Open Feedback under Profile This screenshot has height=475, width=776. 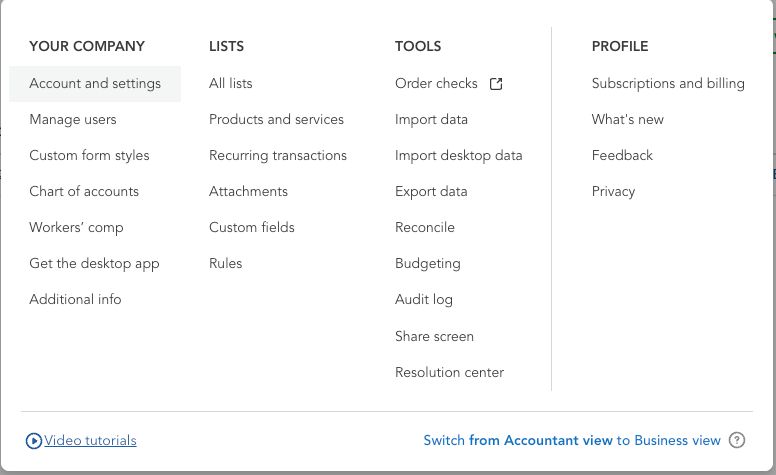[622, 156]
